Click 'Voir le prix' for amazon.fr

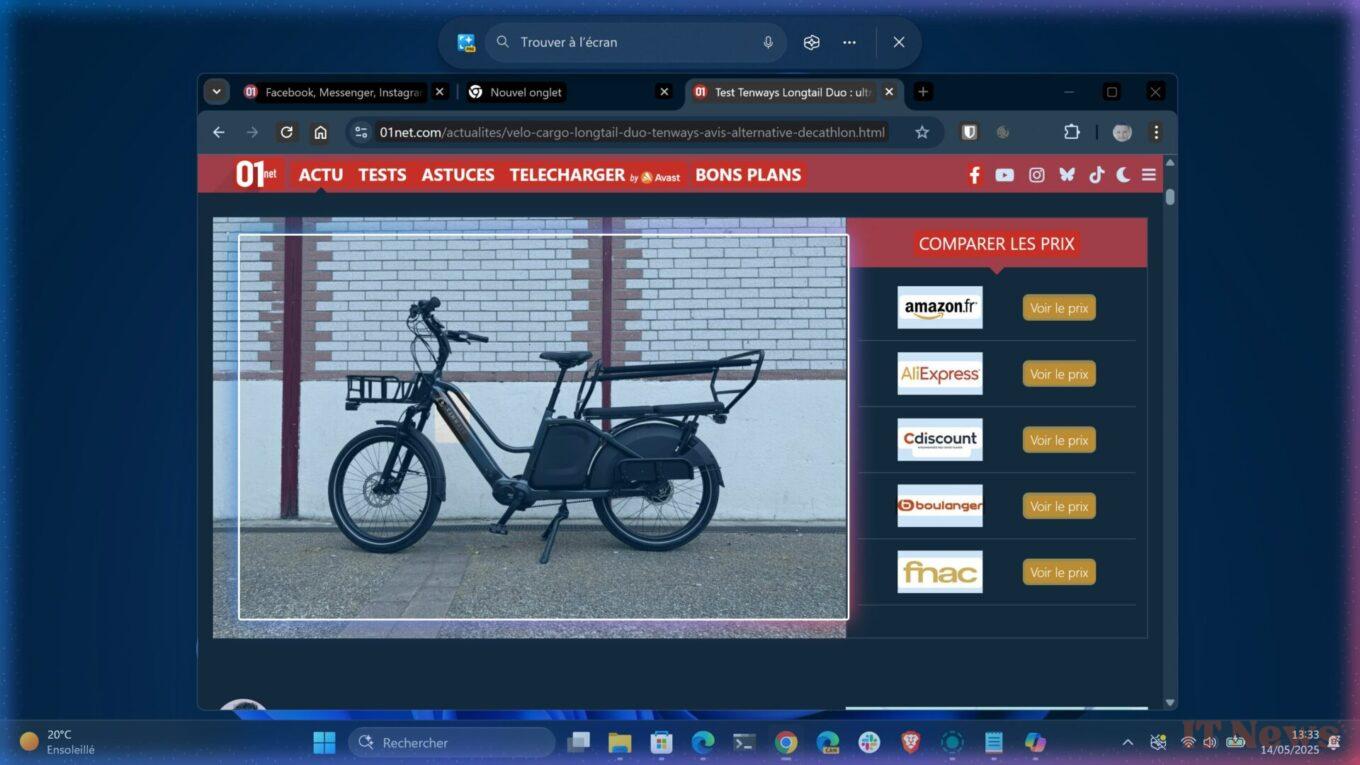click(1059, 308)
